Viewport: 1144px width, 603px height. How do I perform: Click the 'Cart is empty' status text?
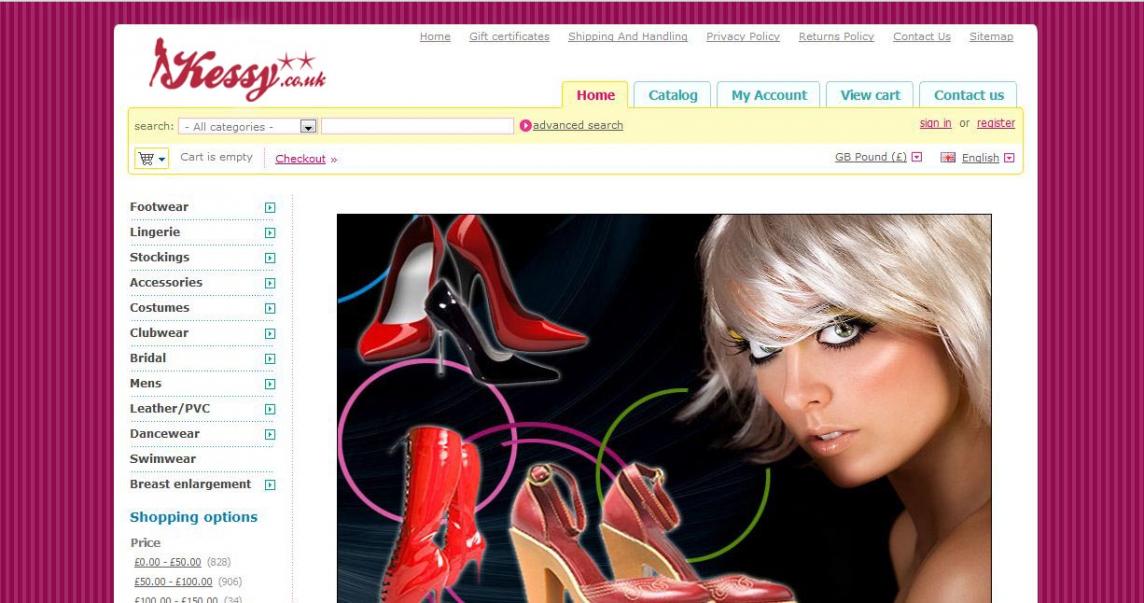216,157
